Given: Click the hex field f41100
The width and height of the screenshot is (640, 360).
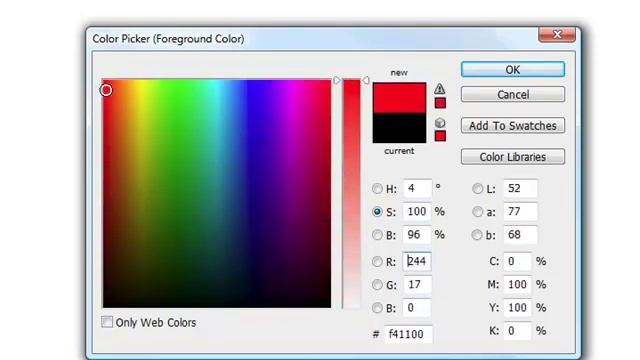Looking at the screenshot, I should coord(408,334).
